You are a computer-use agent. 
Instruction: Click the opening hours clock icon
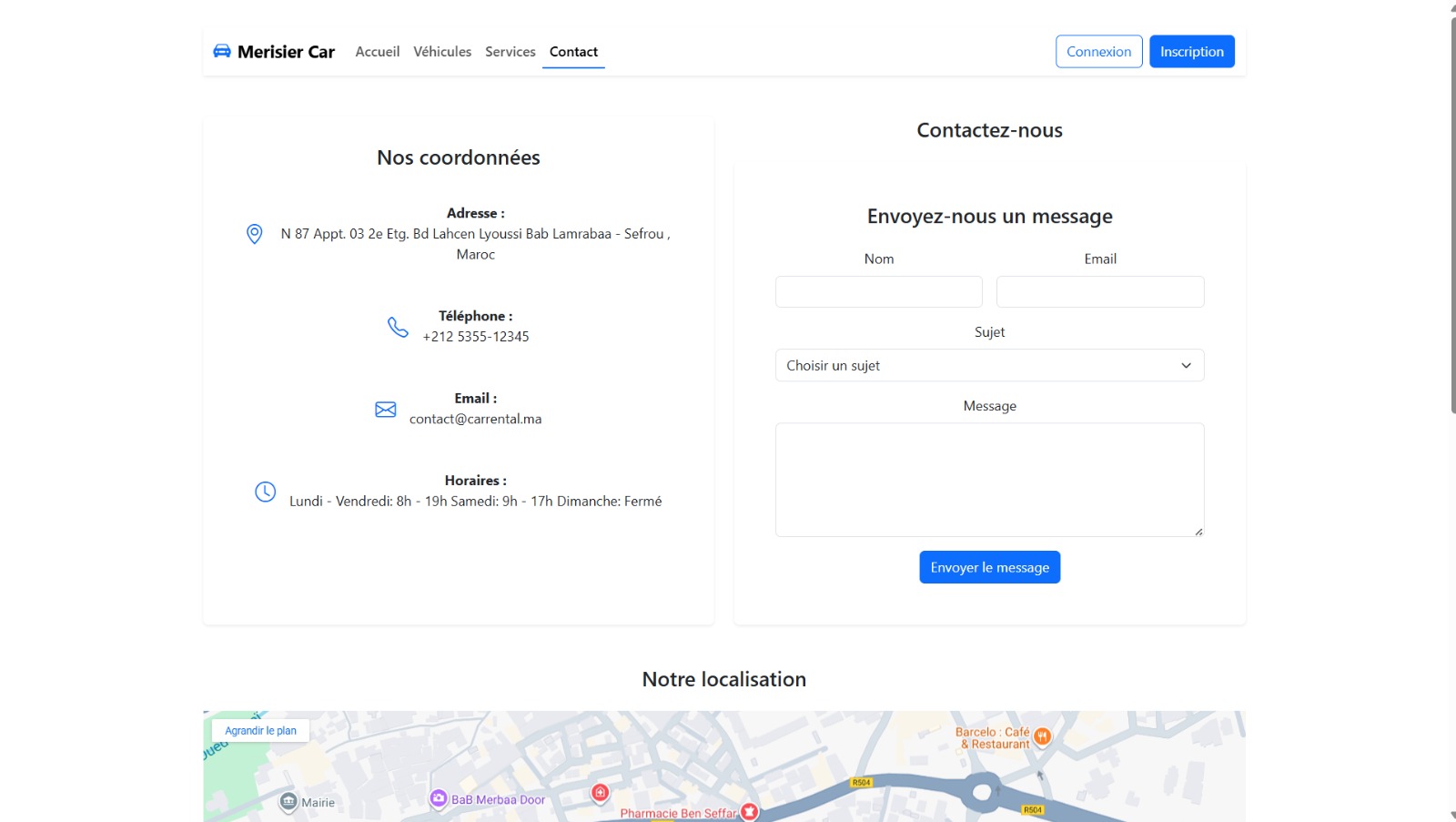265,492
